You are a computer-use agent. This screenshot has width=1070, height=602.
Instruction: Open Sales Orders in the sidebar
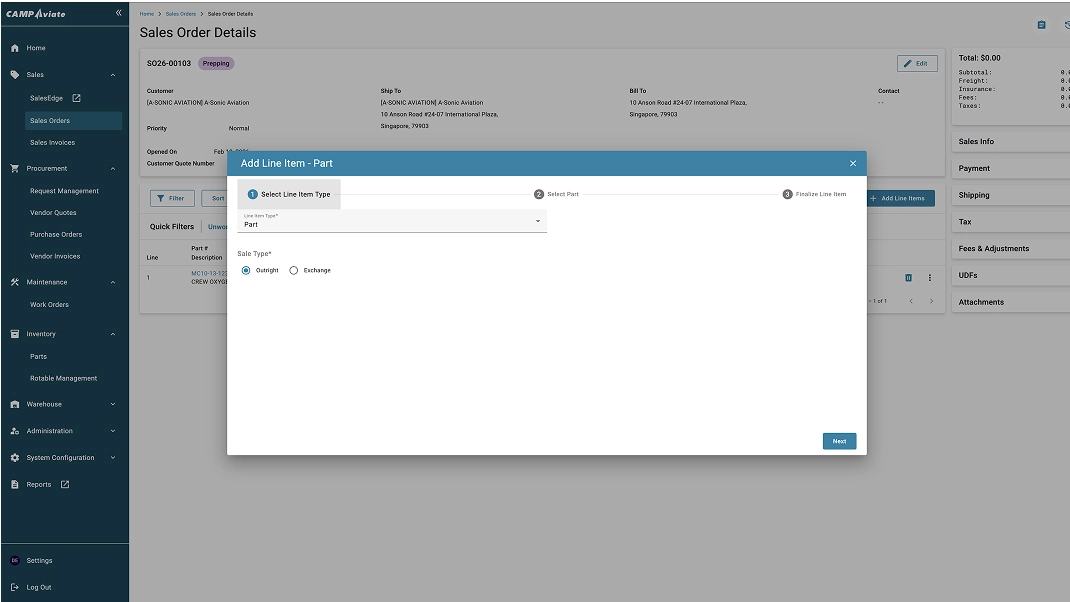click(x=73, y=120)
